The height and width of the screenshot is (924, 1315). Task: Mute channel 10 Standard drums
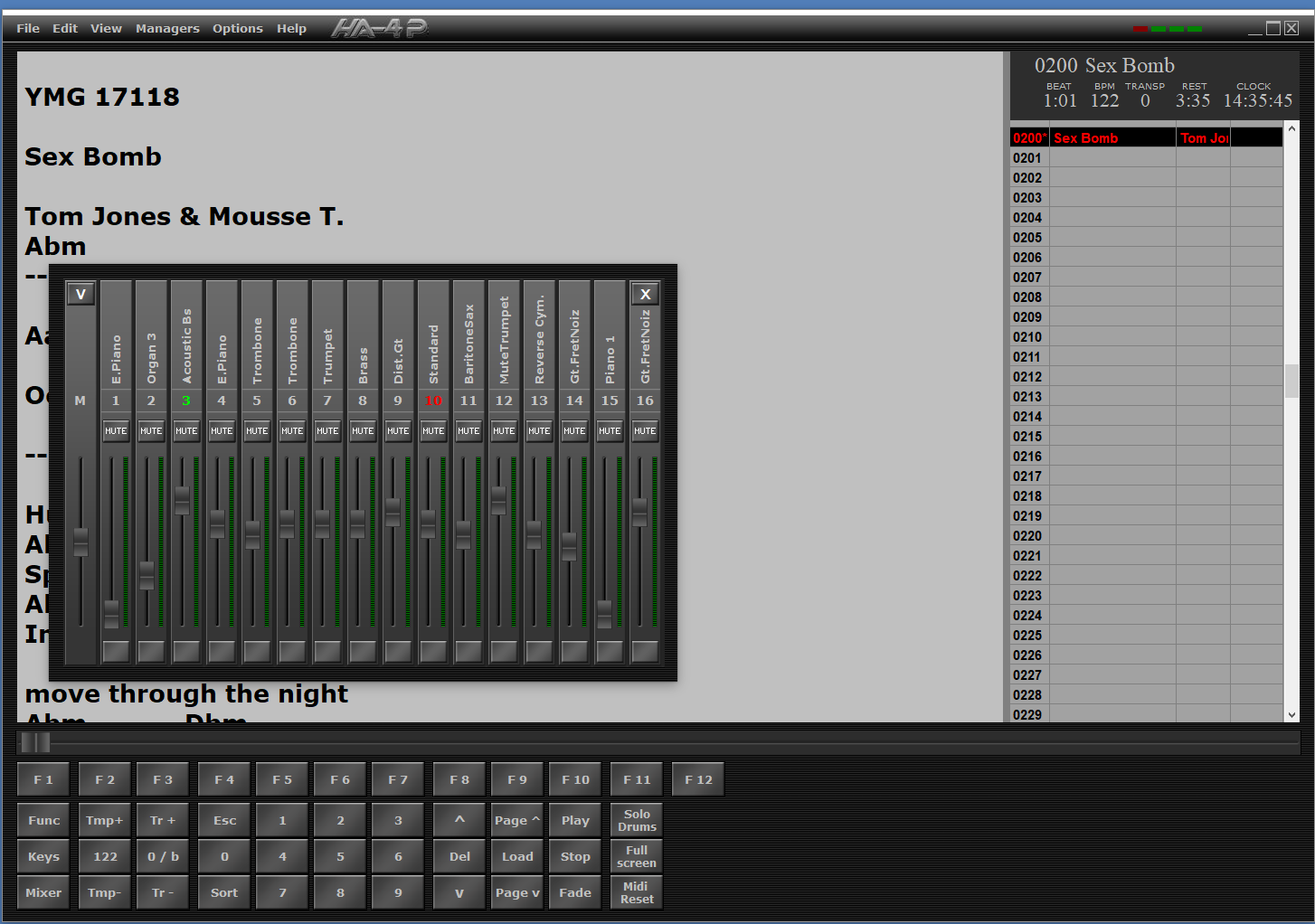(x=433, y=430)
